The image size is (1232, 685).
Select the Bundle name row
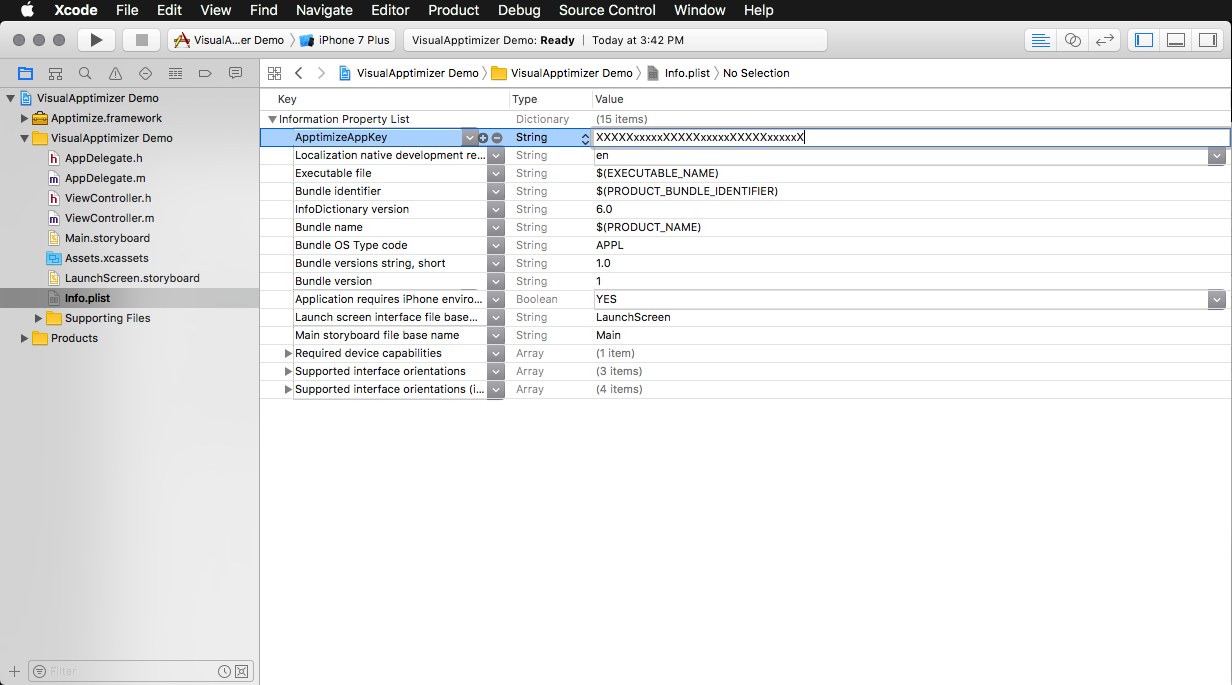point(745,227)
